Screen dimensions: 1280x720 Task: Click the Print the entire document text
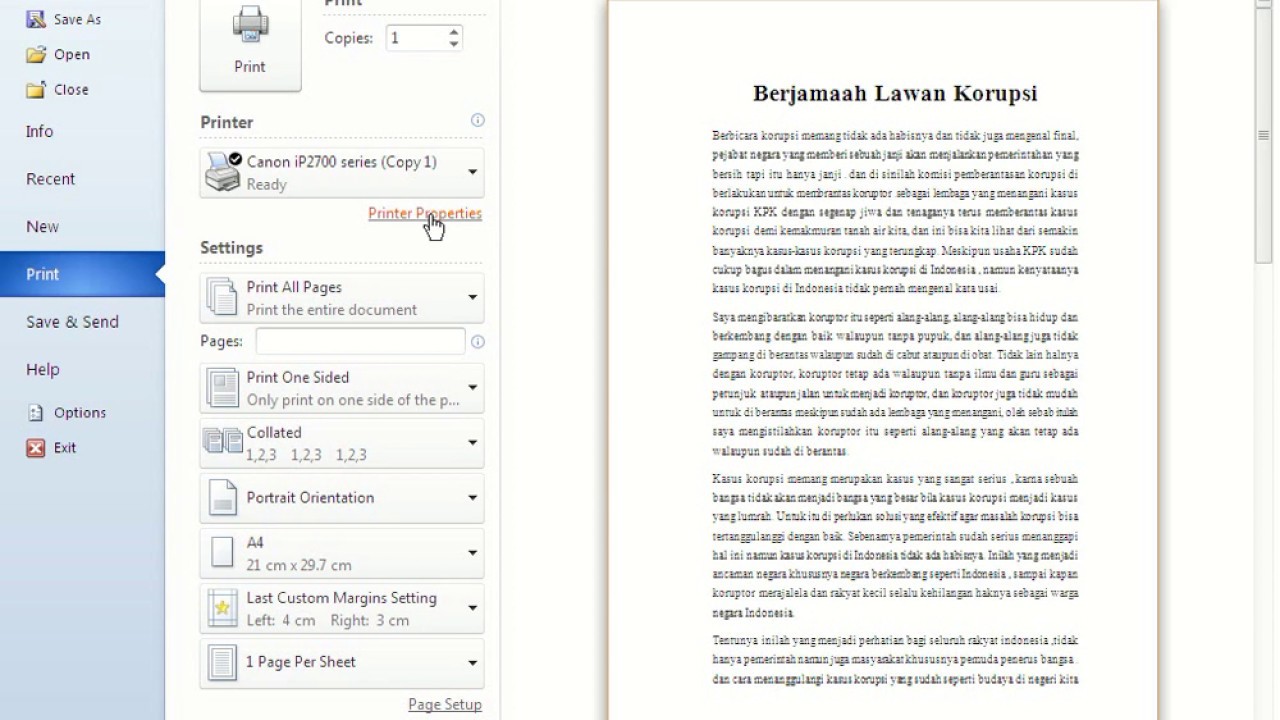[x=332, y=310]
